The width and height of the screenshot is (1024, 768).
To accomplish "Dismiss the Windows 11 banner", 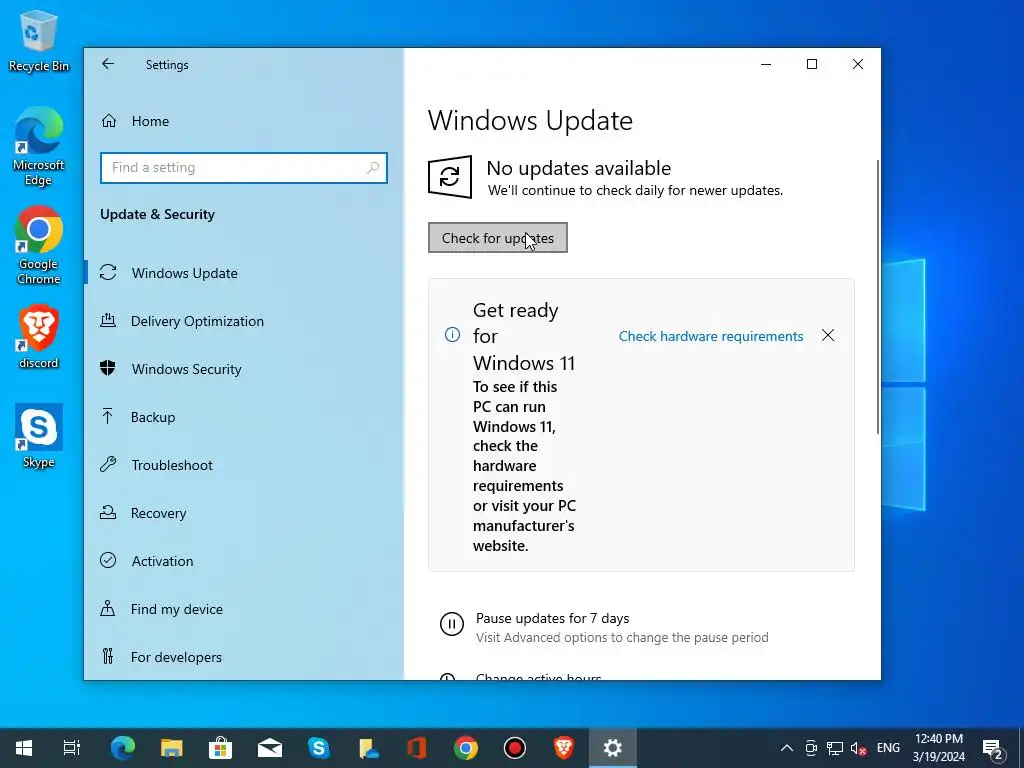I will point(828,335).
